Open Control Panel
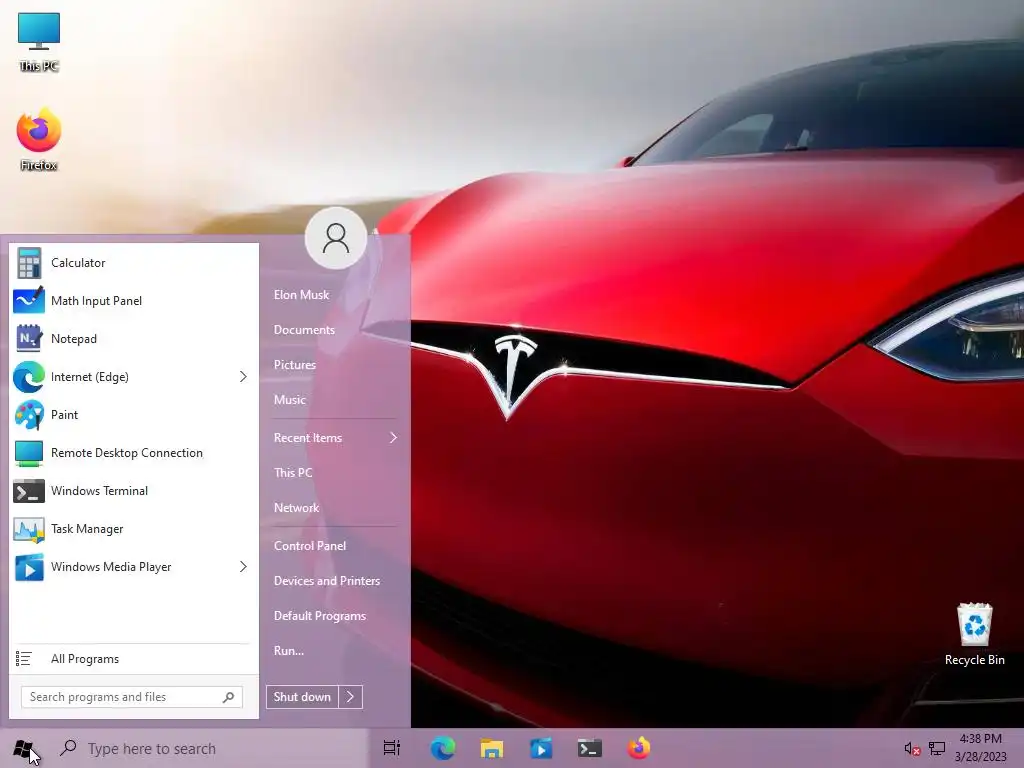The image size is (1024, 768). pos(310,545)
